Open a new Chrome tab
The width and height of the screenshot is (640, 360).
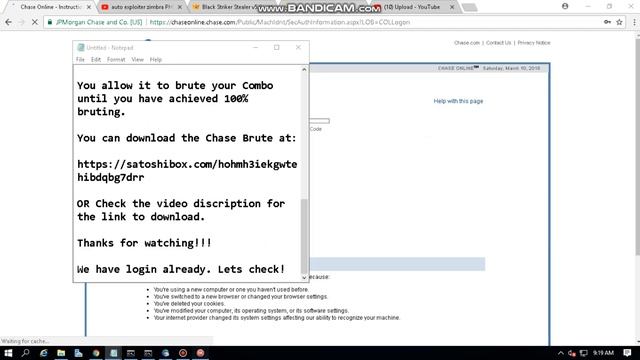click(469, 7)
